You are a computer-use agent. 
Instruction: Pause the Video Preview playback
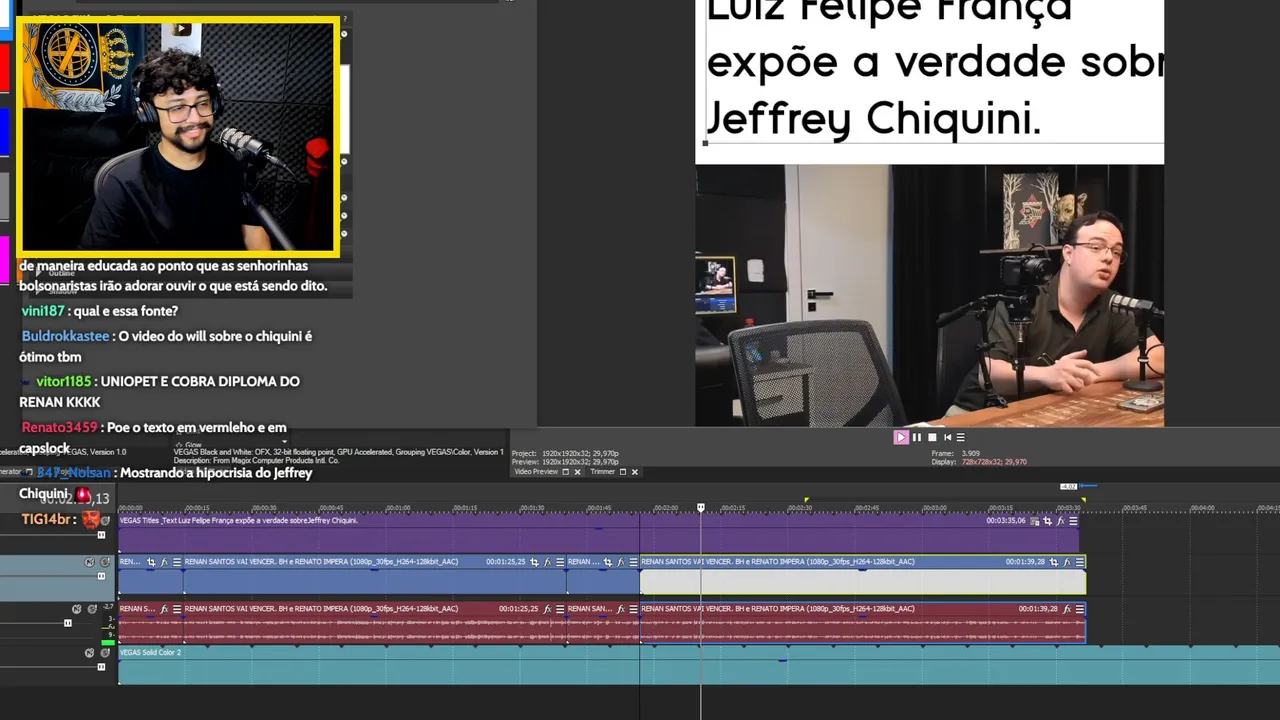(917, 437)
